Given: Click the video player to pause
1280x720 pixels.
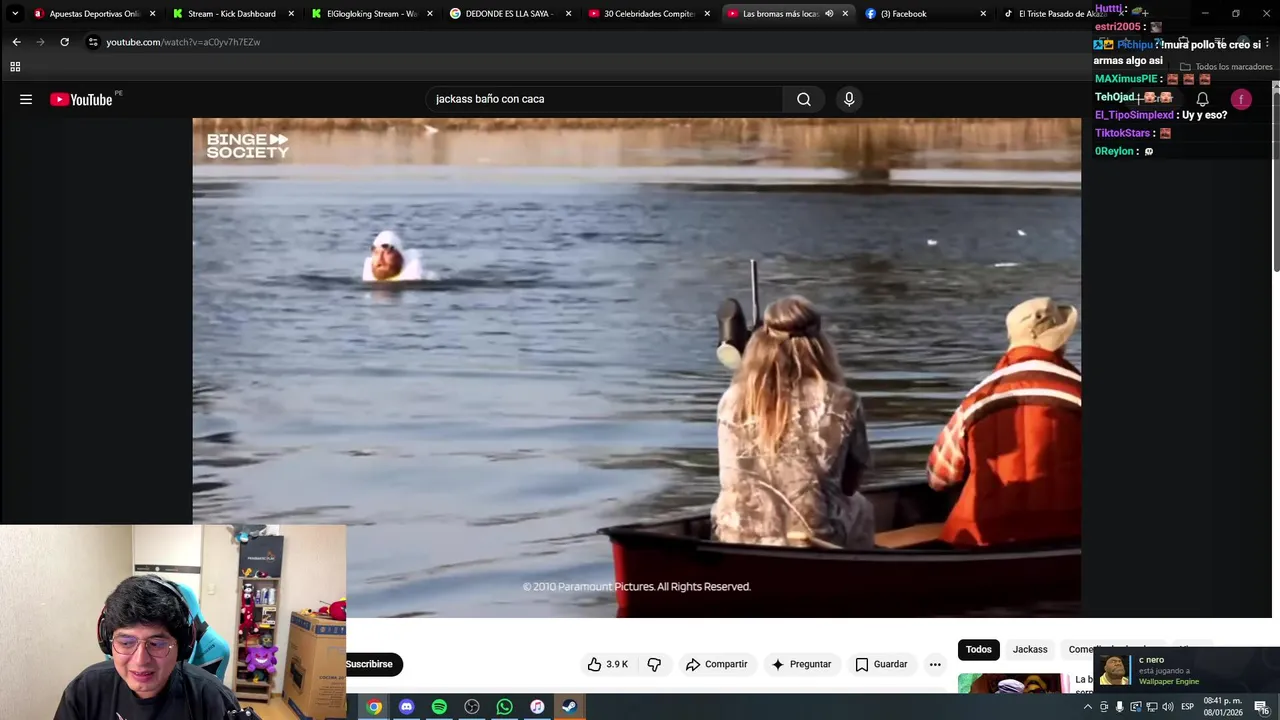Looking at the screenshot, I should click(x=636, y=367).
